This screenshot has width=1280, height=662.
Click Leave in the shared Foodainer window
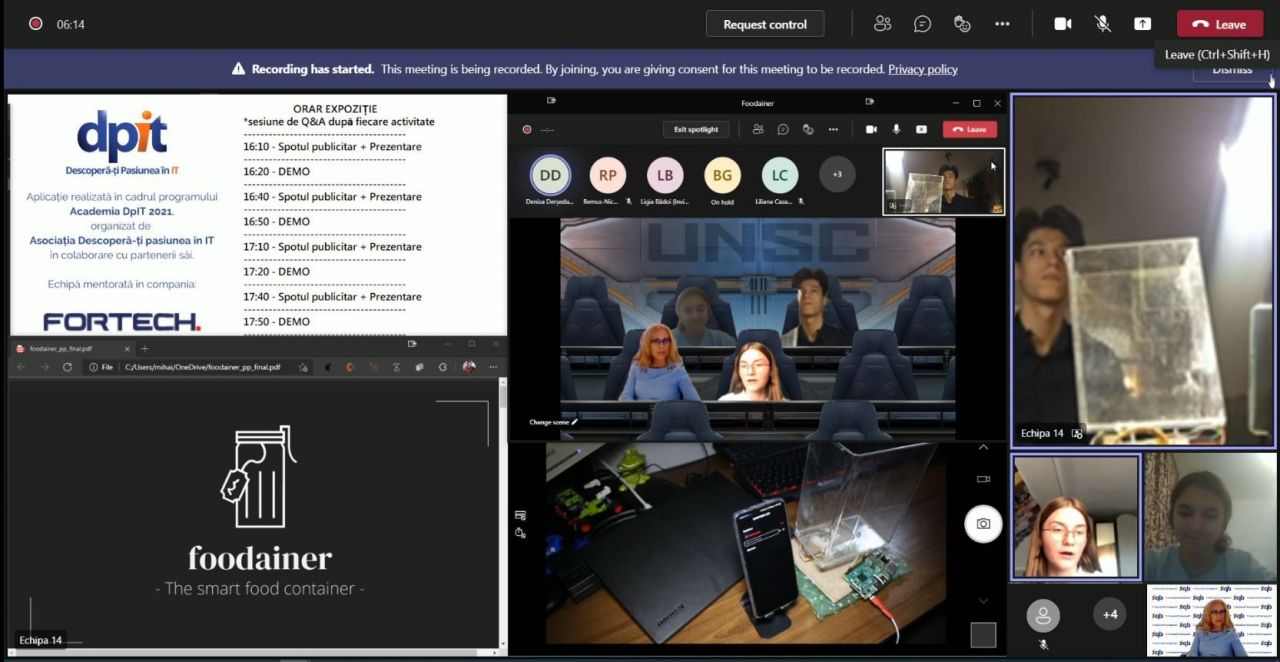pos(970,129)
